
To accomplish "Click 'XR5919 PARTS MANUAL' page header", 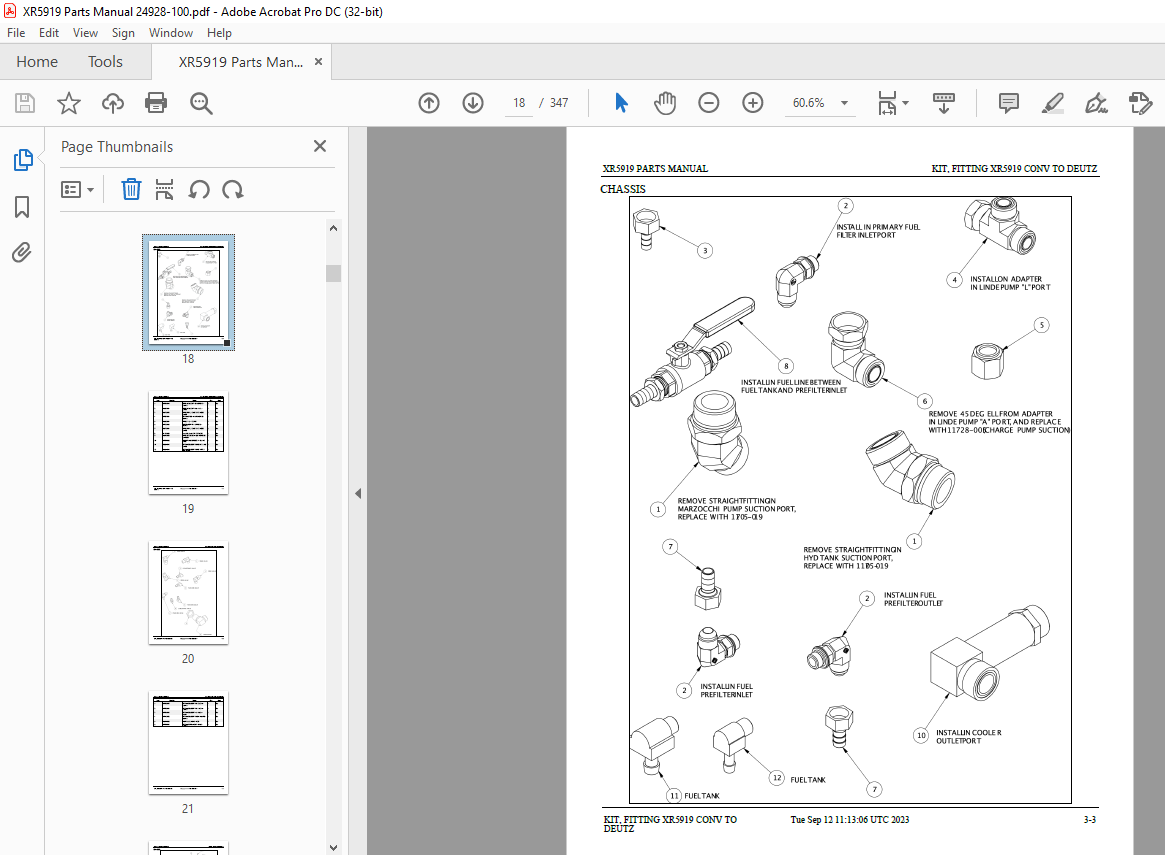I will point(655,169).
